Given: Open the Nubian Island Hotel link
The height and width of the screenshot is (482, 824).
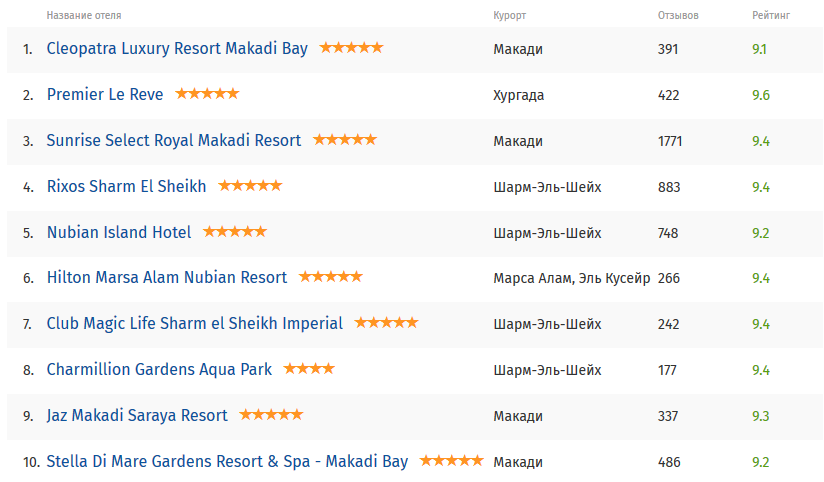Looking at the screenshot, I should pyautogui.click(x=119, y=232).
